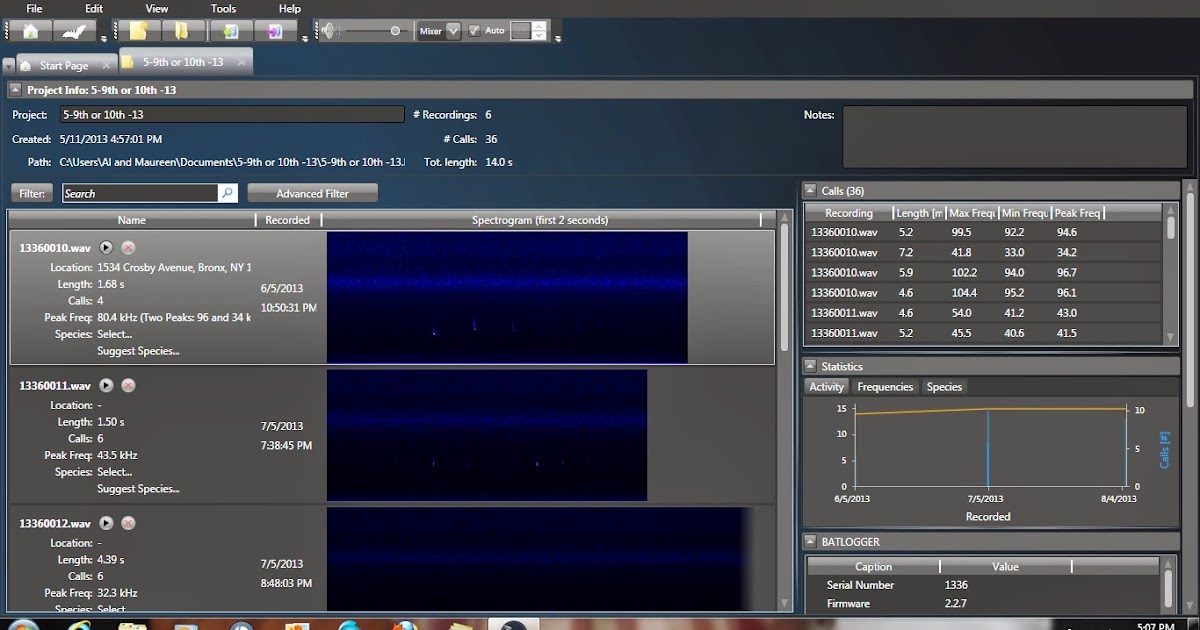This screenshot has height=630, width=1200.
Task: Open the Advanced Filter
Action: point(312,192)
